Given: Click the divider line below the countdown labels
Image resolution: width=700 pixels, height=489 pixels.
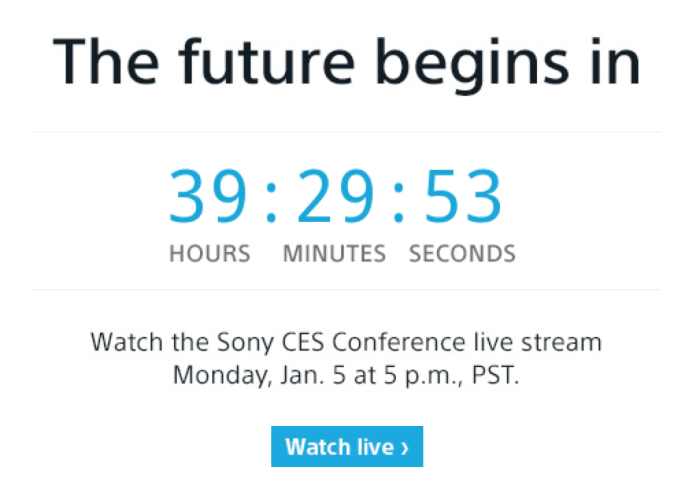Looking at the screenshot, I should click(347, 289).
